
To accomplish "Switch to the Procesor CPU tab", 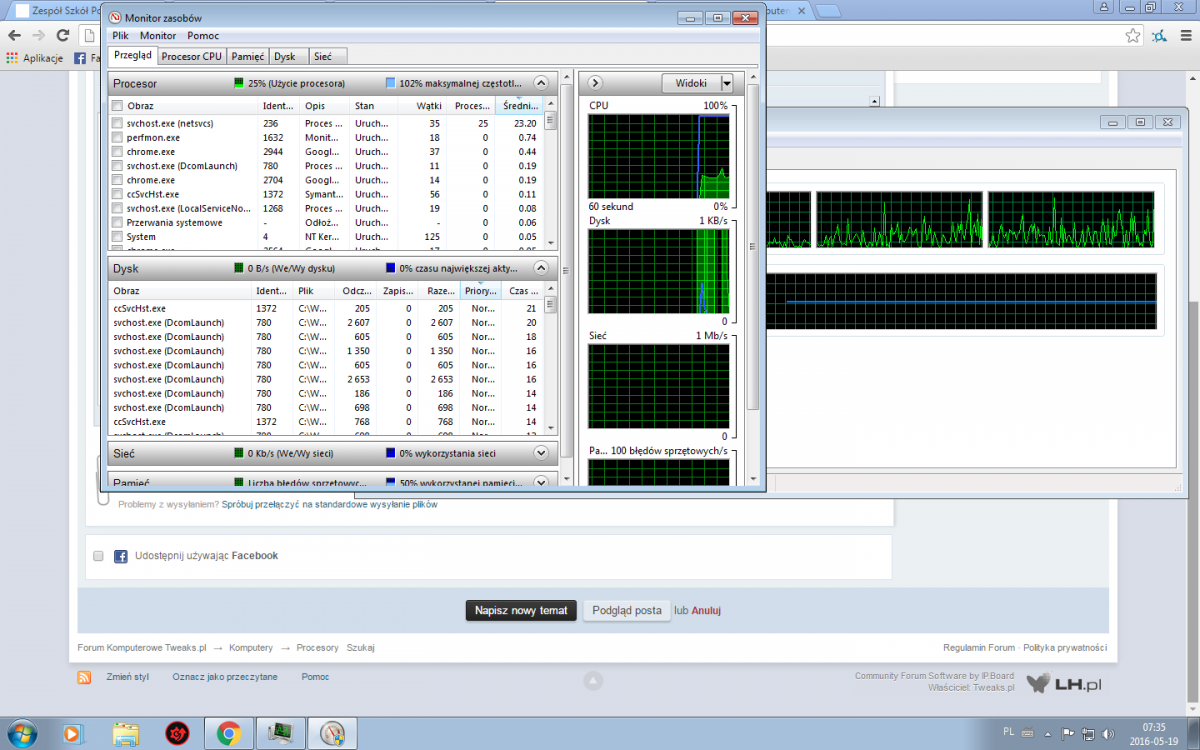I will pyautogui.click(x=191, y=56).
